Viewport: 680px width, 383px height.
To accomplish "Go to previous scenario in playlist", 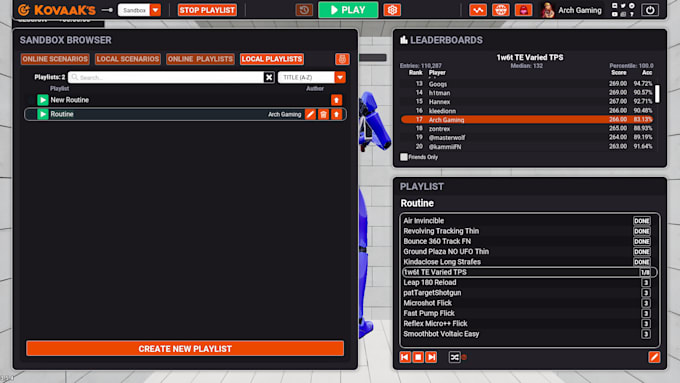I will click(405, 357).
